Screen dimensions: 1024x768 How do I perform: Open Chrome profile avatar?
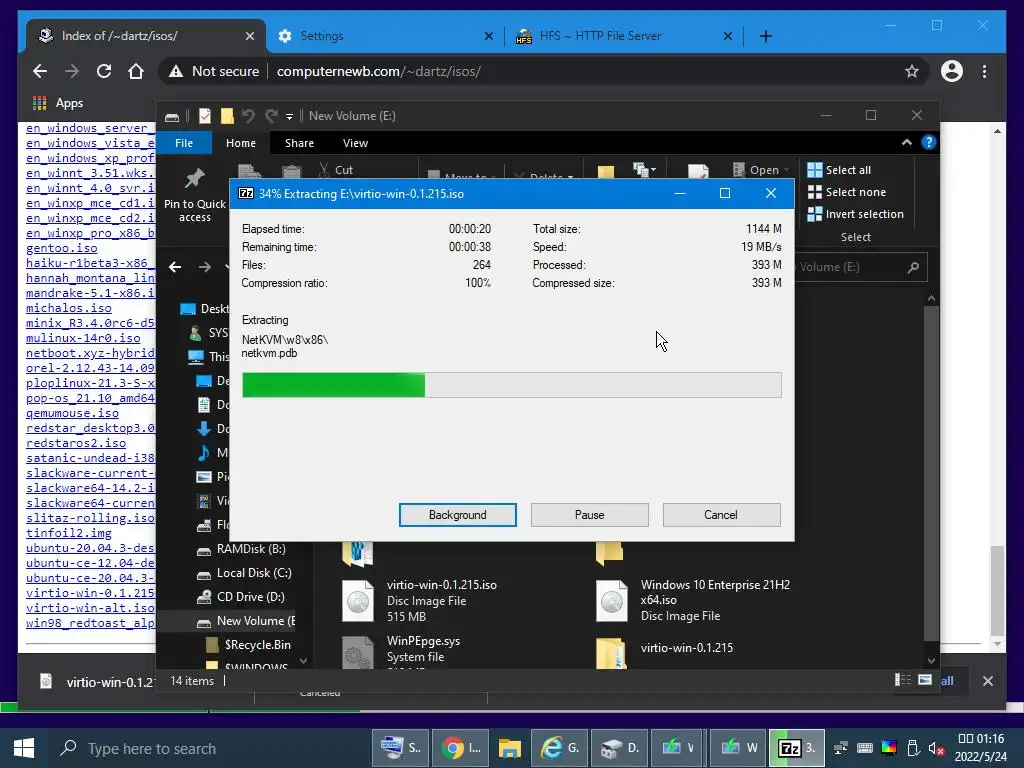[952, 71]
